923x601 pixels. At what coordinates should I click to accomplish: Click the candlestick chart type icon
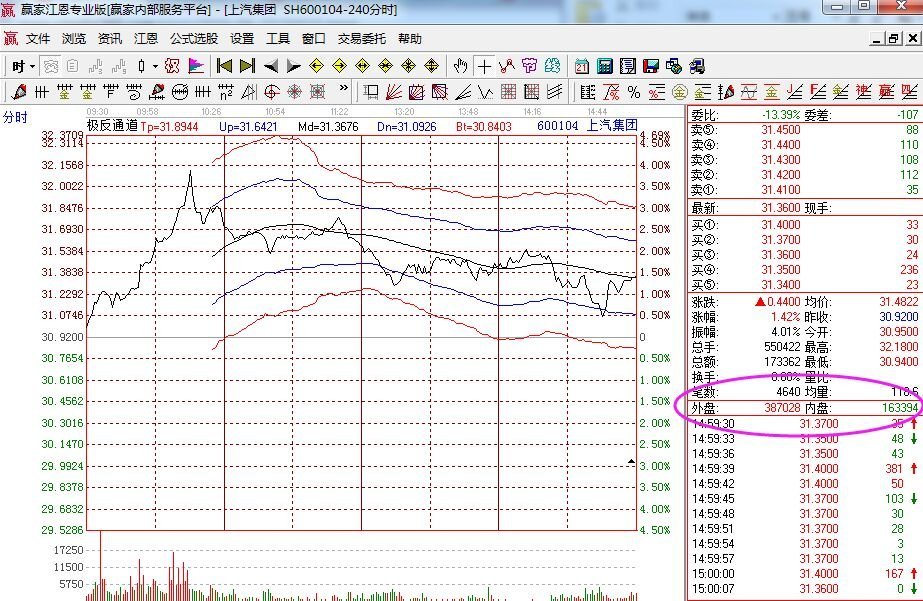pyautogui.click(x=141, y=67)
